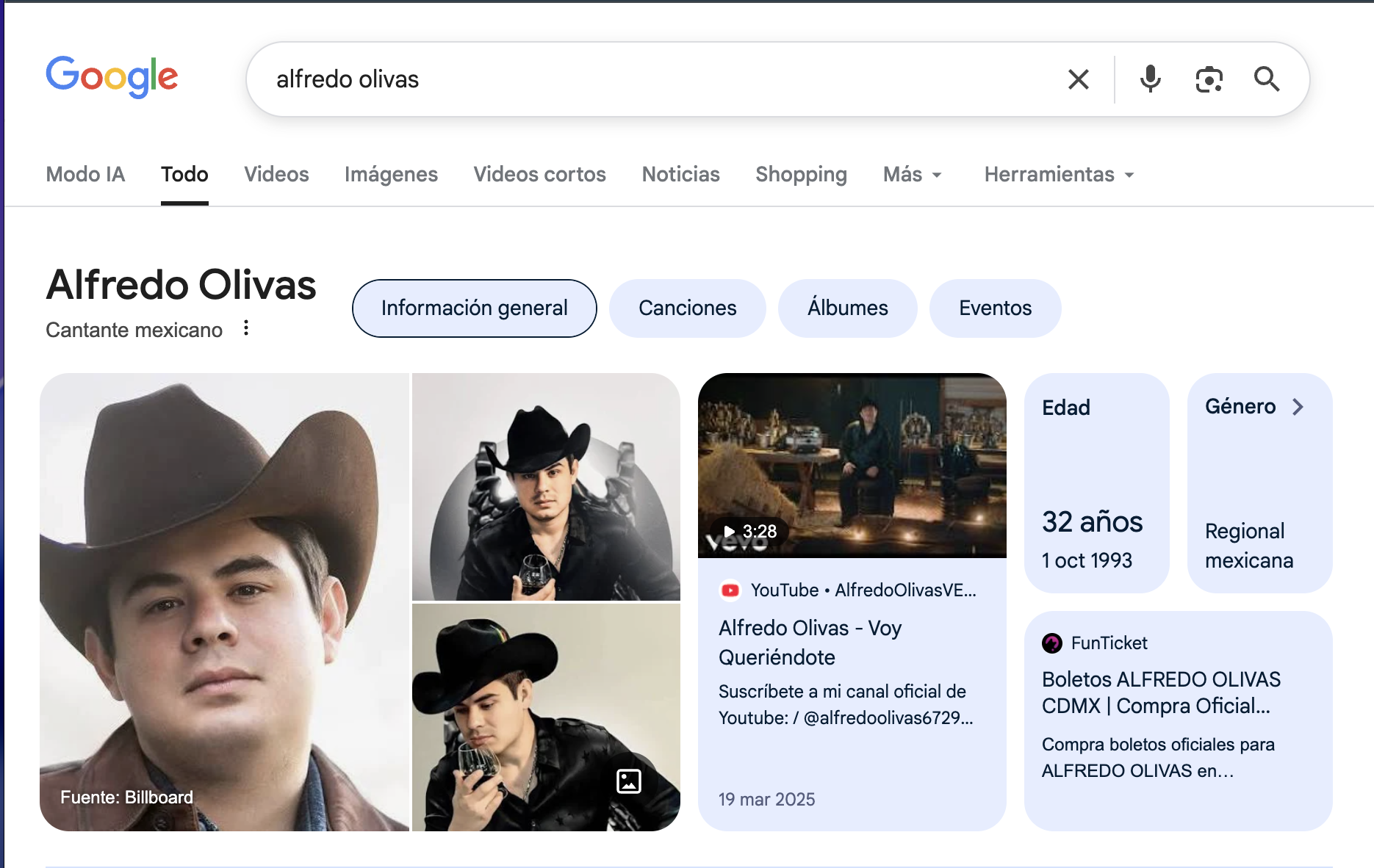1374x868 pixels.
Task: Open the Eventos filter chip
Action: click(x=995, y=308)
